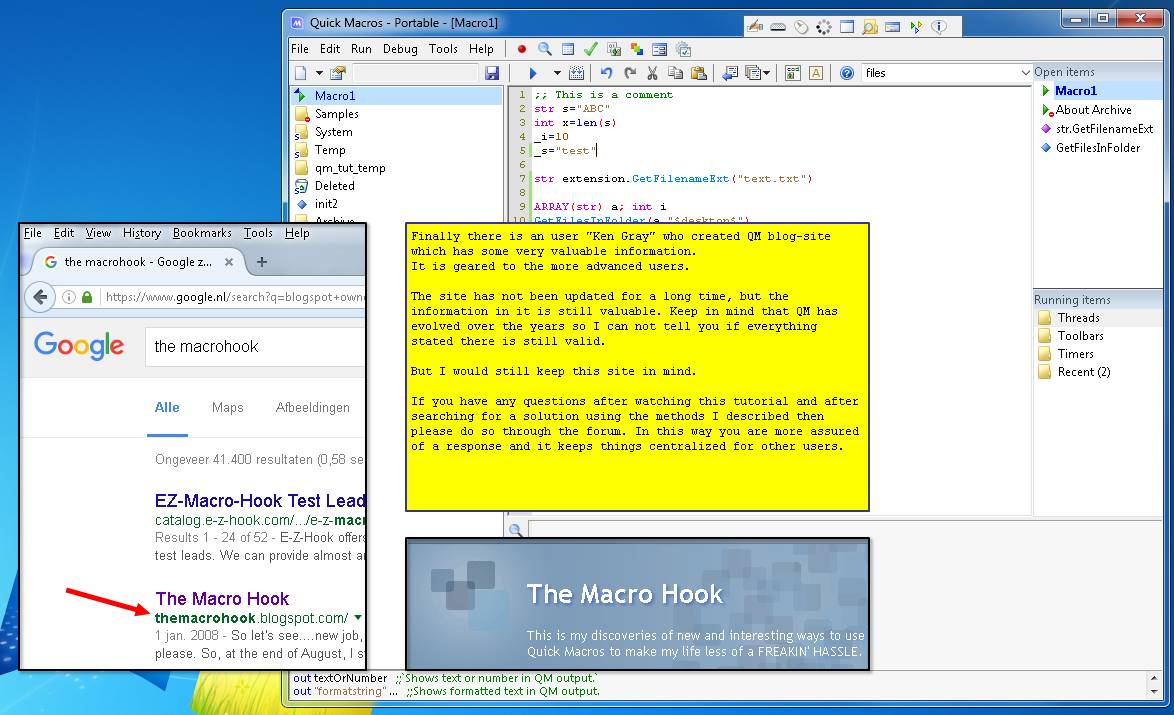This screenshot has height=715, width=1174.
Task: Open the magnifier Find tool in the top toolbar
Action: point(545,49)
